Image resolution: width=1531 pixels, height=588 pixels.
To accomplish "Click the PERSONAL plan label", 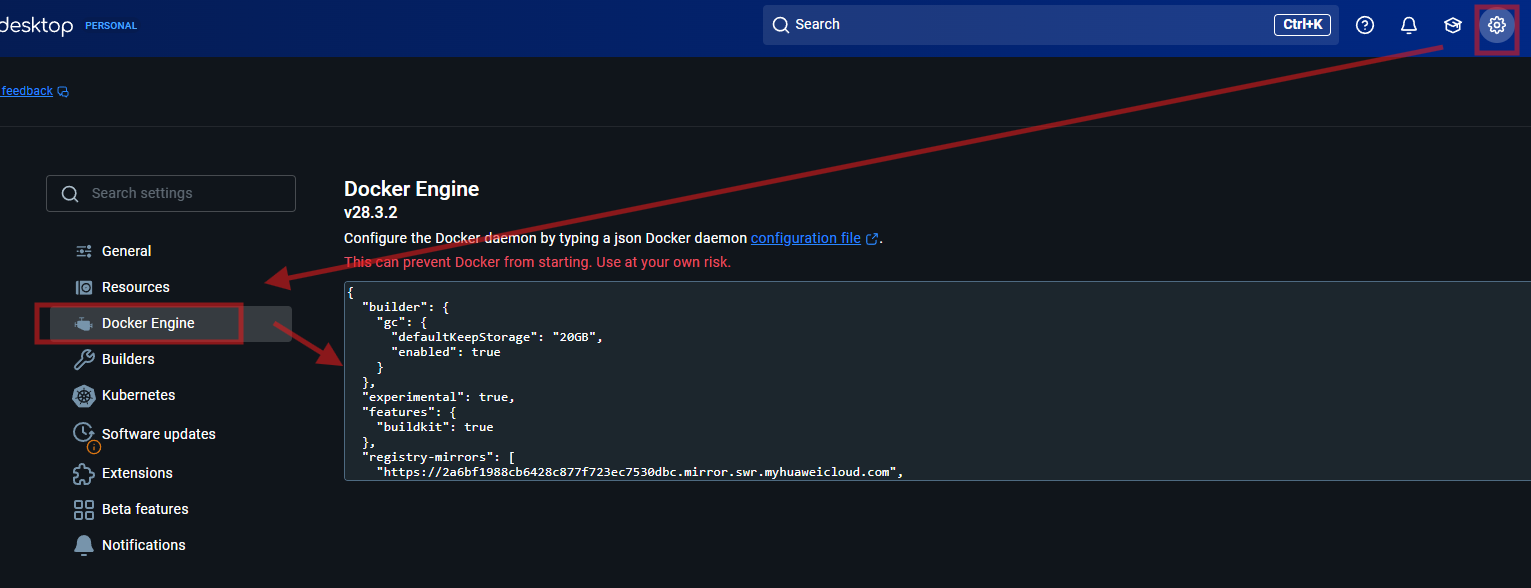I will [x=111, y=26].
